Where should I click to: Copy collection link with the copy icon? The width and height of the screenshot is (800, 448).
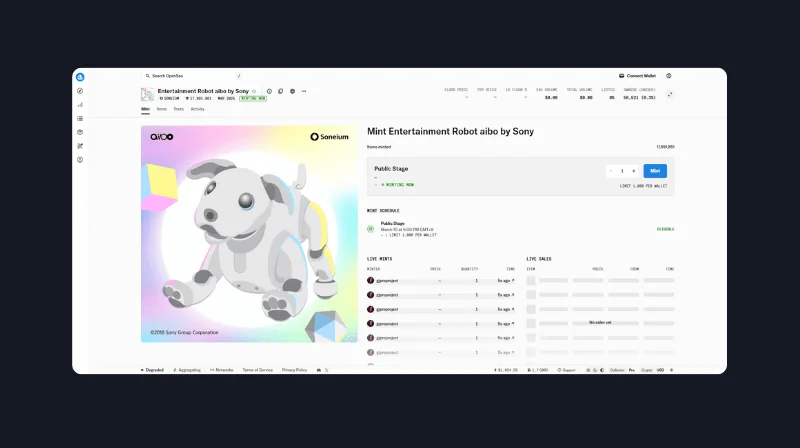pos(281,91)
